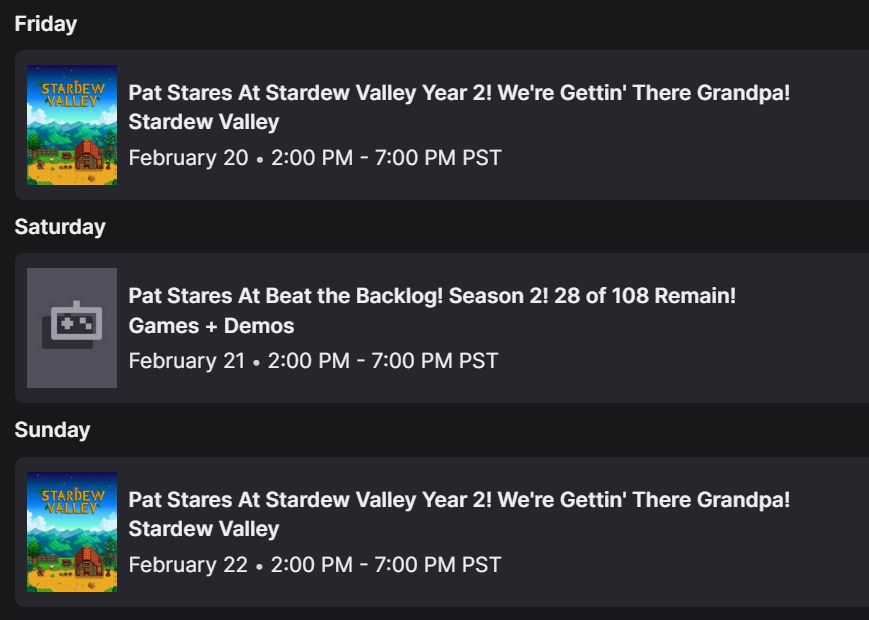Select the Games + Demos category link
This screenshot has height=620, width=869.
(211, 326)
